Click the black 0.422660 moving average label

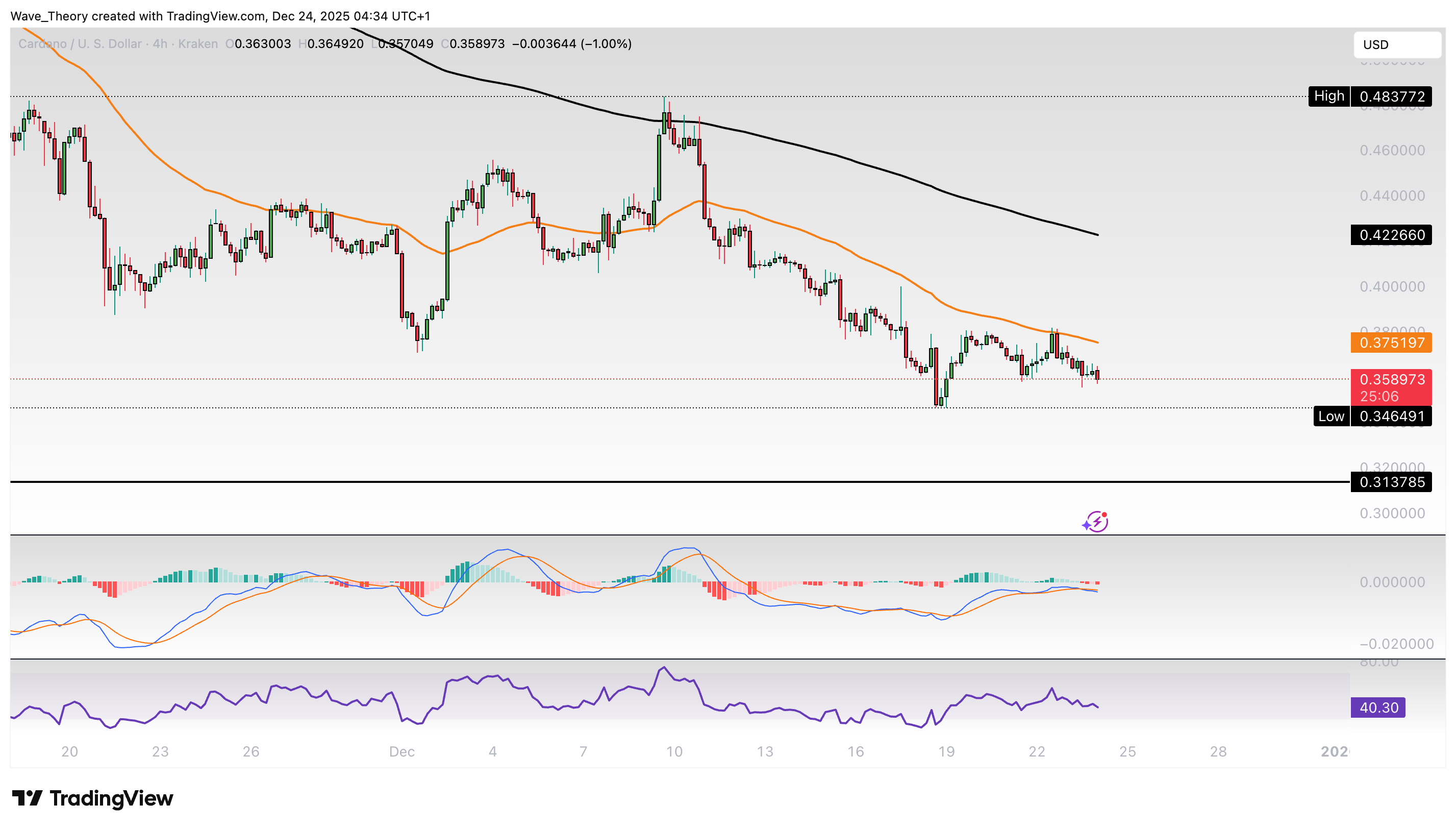tap(1391, 235)
